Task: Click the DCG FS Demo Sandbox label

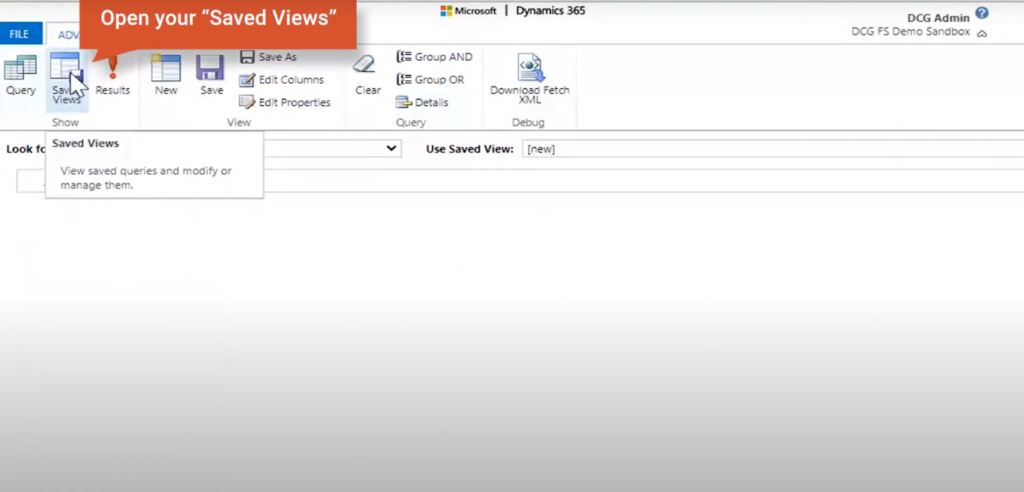Action: [910, 31]
